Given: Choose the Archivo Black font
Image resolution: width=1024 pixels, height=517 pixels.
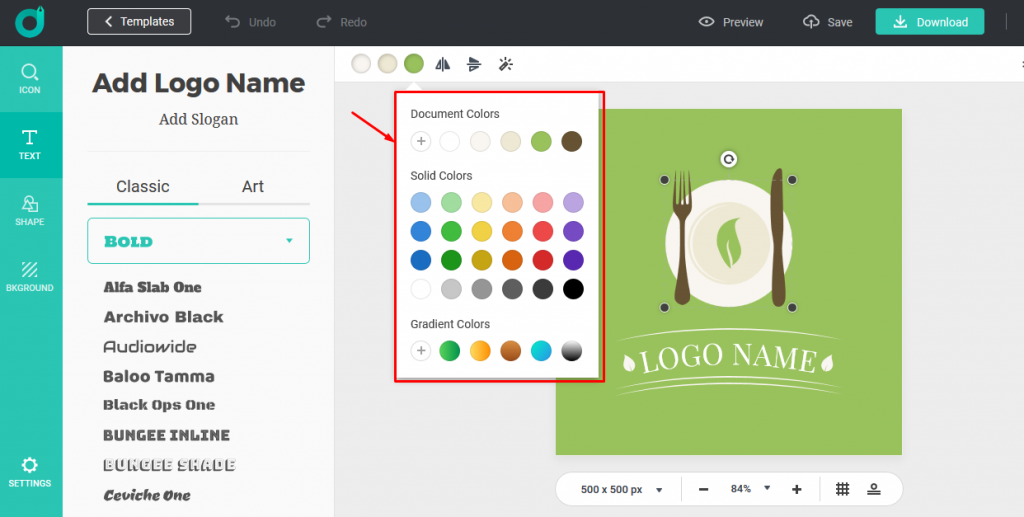Looking at the screenshot, I should [163, 317].
